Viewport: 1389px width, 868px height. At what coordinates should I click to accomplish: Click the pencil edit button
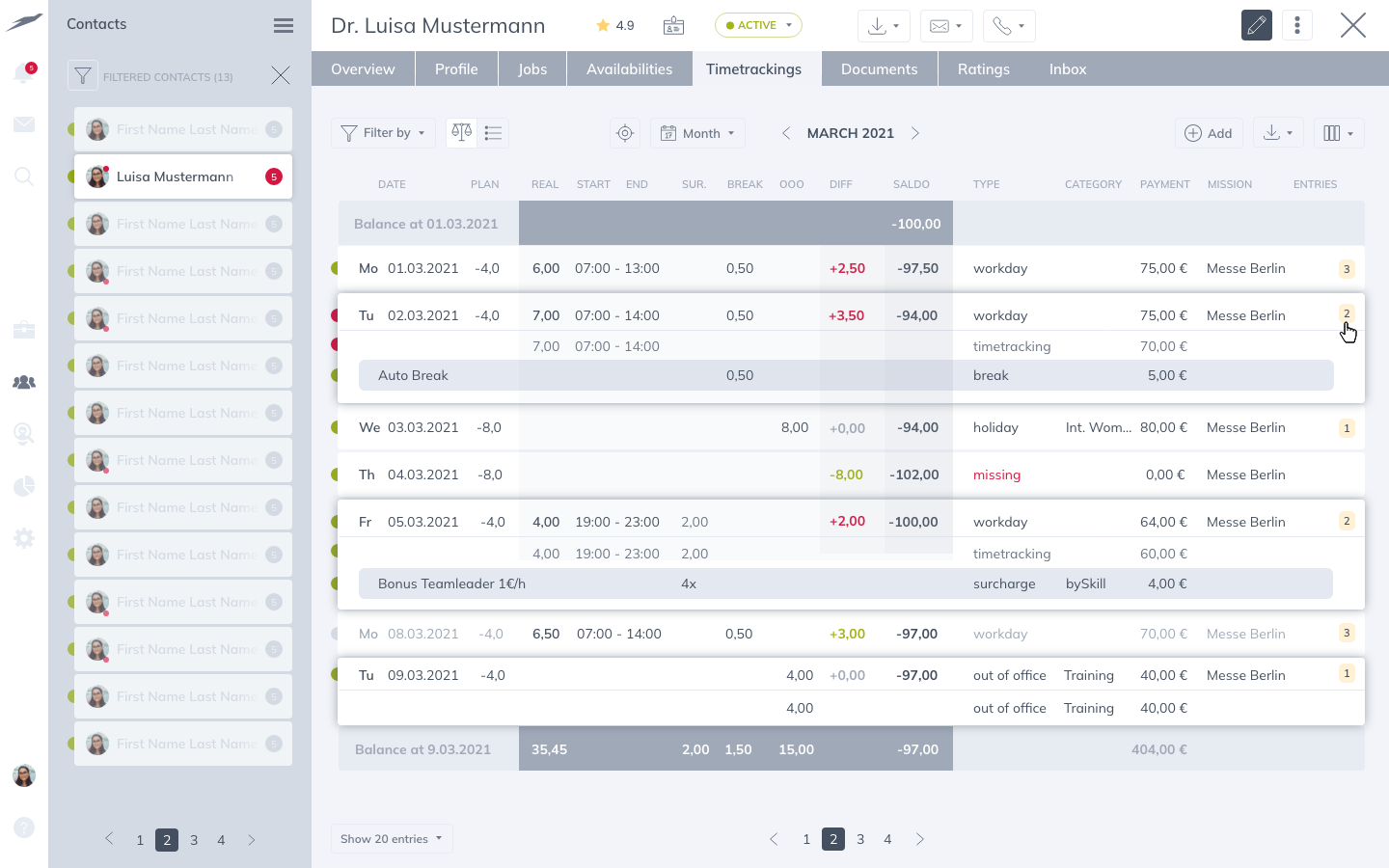1256,26
